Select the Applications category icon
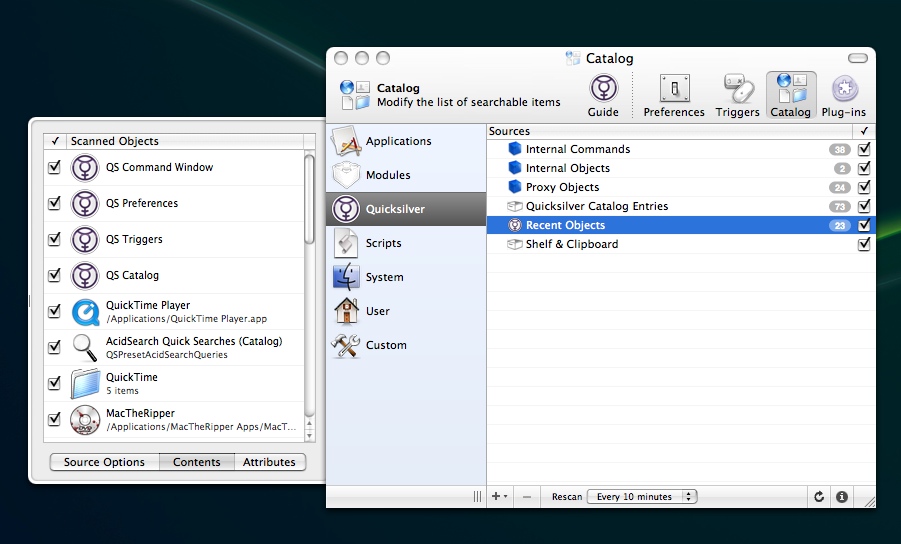Image resolution: width=901 pixels, height=544 pixels. [346, 141]
